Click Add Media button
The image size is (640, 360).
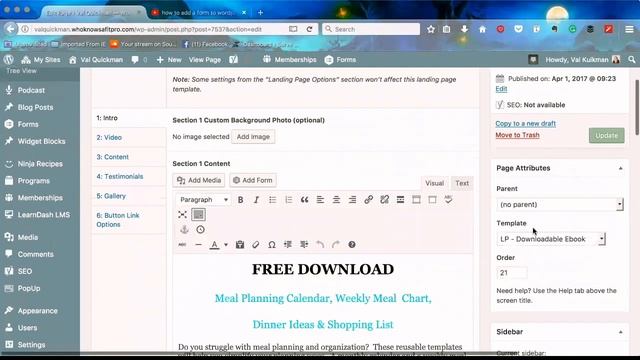click(x=199, y=180)
